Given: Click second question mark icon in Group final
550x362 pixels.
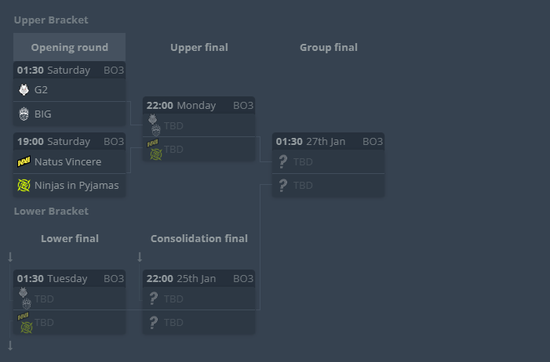Looking at the screenshot, I should pos(283,185).
